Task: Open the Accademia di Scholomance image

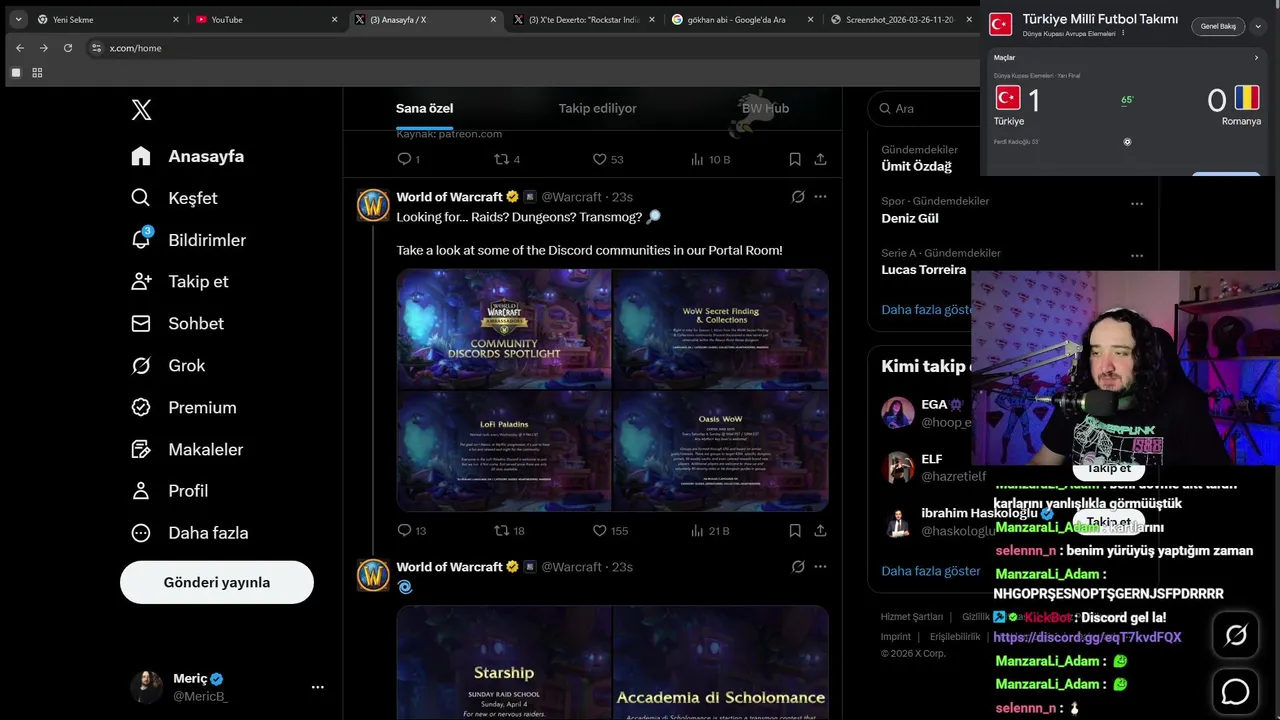Action: tap(721, 663)
